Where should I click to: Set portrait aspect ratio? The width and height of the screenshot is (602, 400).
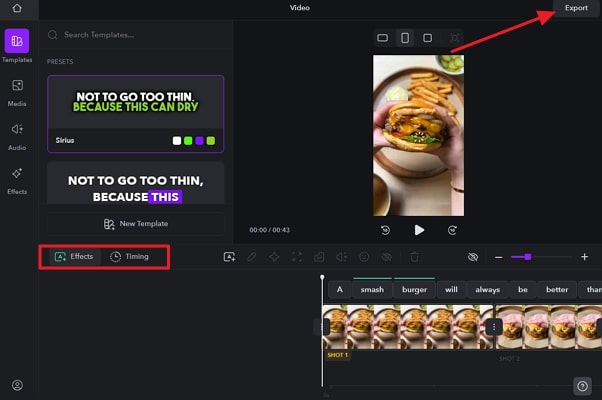coord(405,38)
